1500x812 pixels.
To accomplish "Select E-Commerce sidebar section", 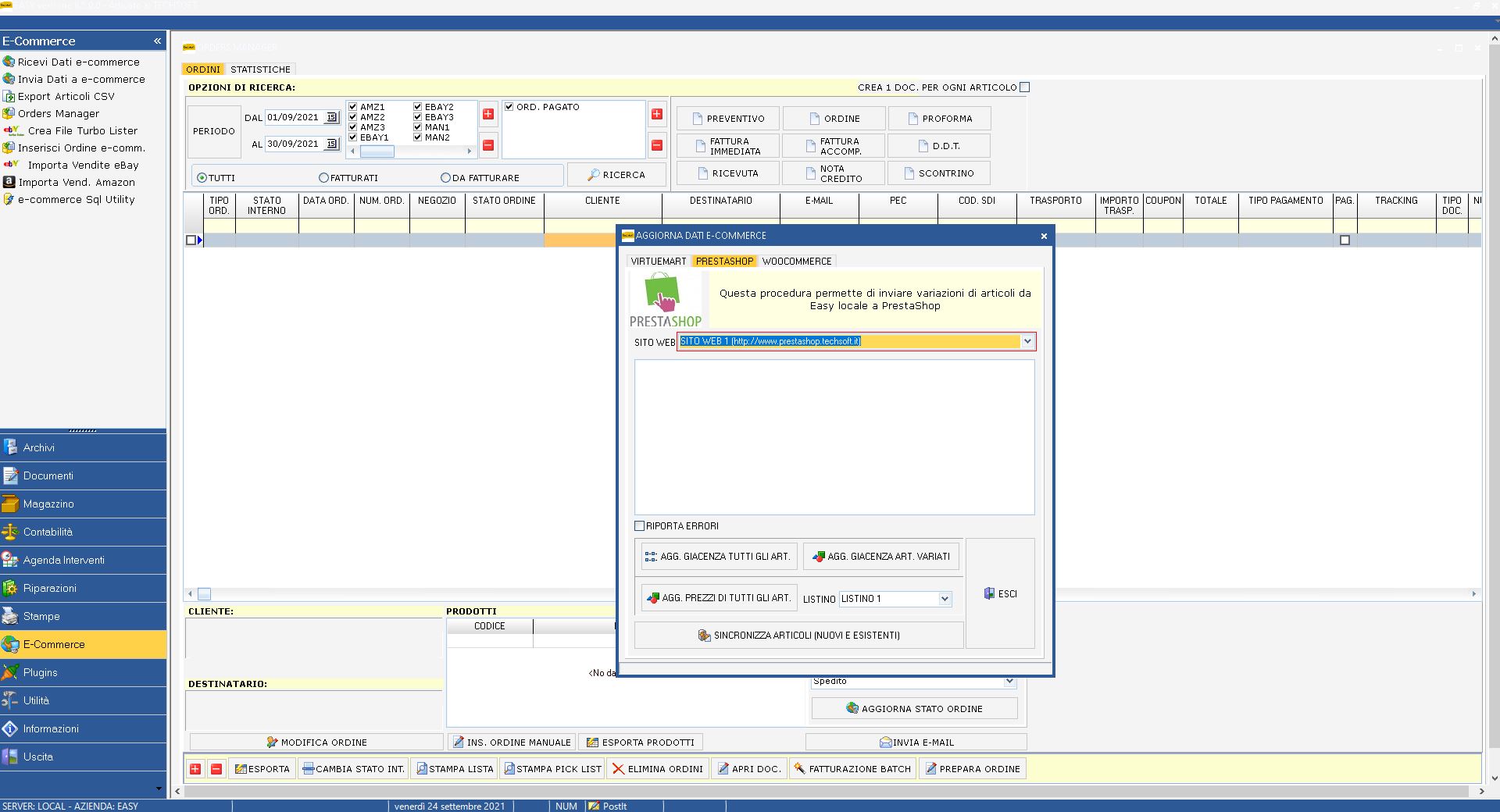I will click(83, 644).
